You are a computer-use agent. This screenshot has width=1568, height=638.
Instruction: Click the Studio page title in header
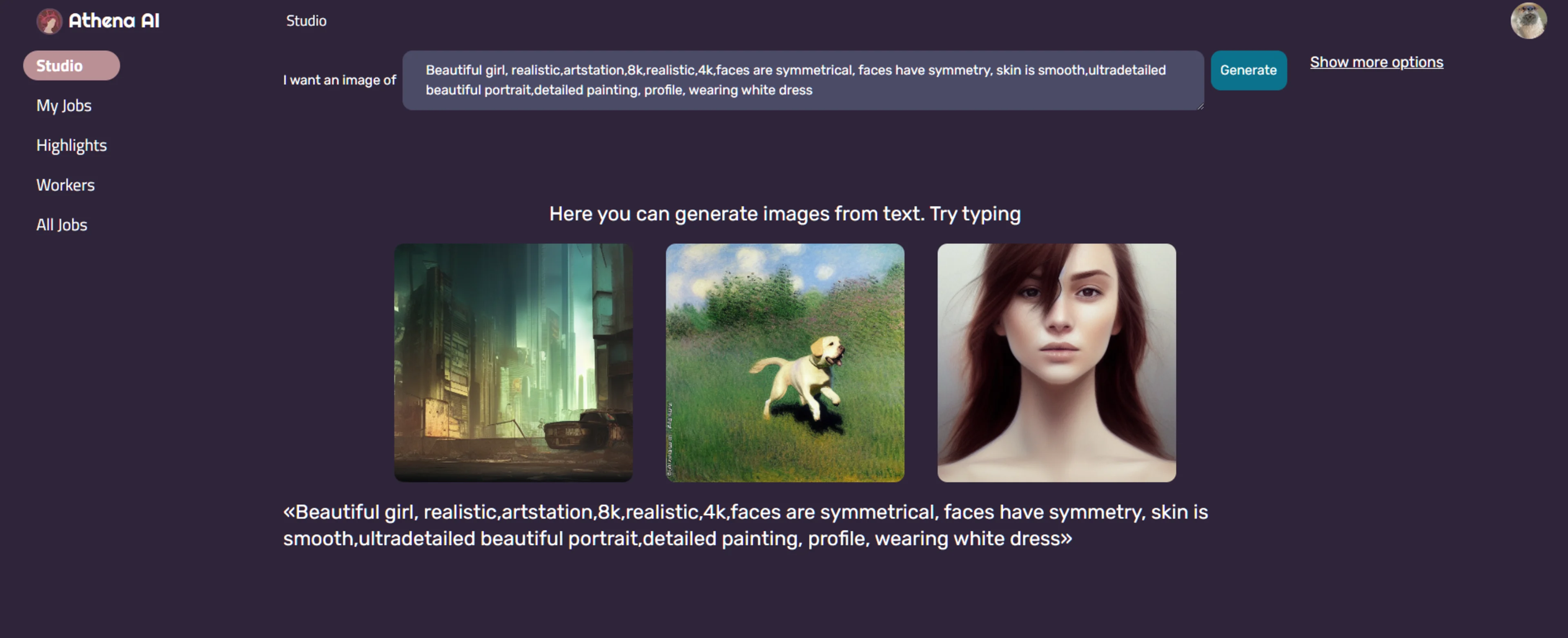306,21
